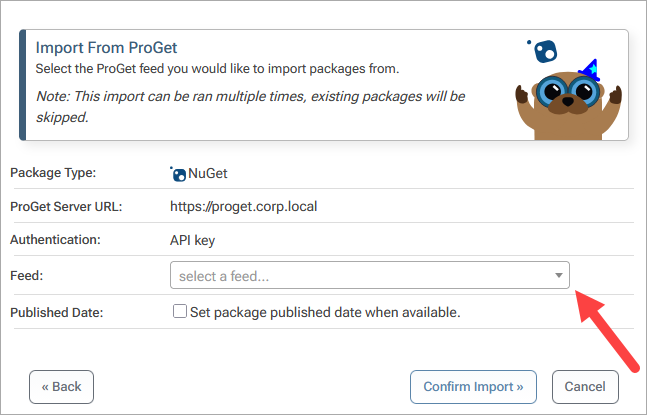Click the 'Set package published date' label
Image resolution: width=647 pixels, height=415 pixels.
pos(324,312)
